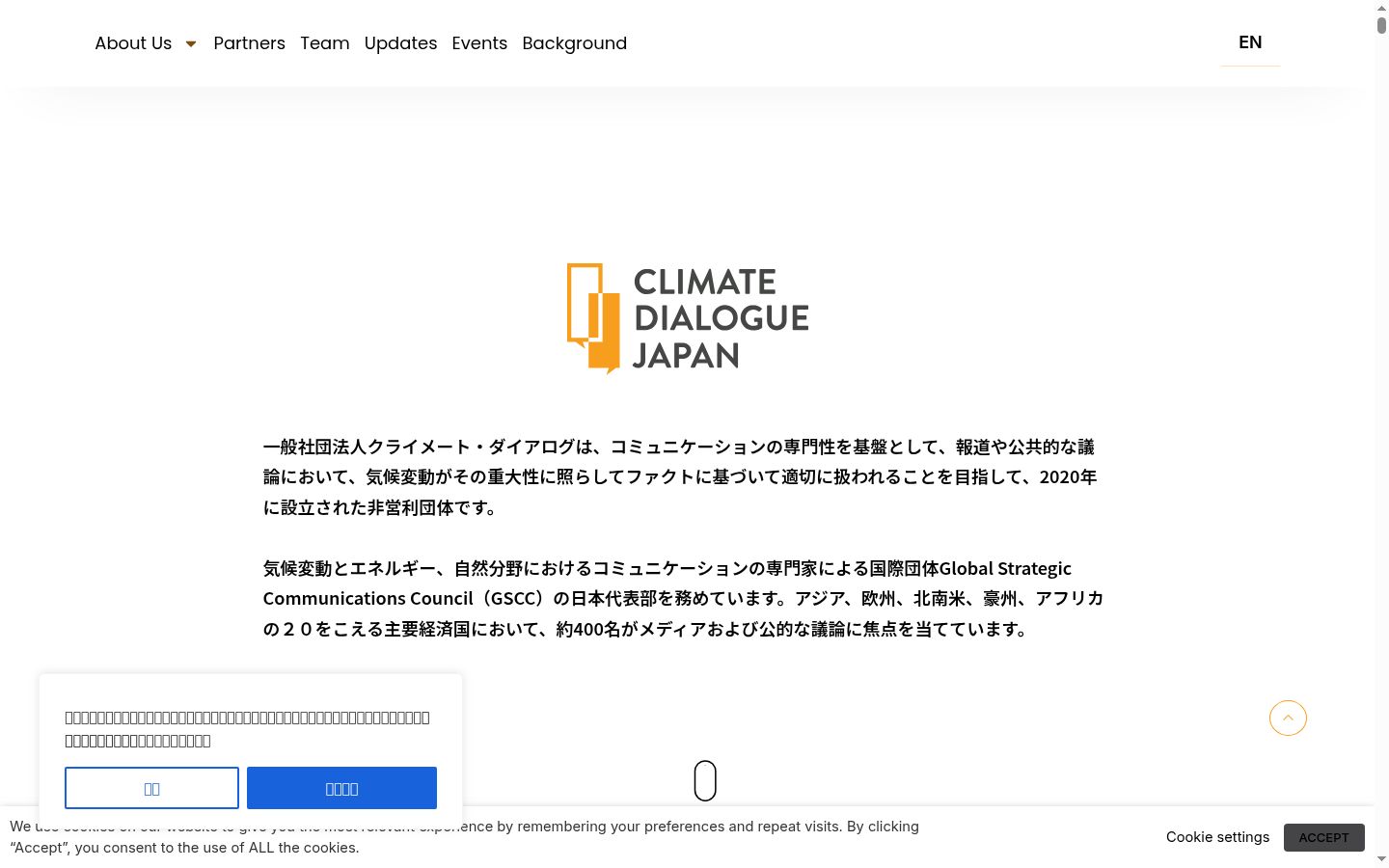
Task: Go to the Partners page
Action: click(249, 43)
